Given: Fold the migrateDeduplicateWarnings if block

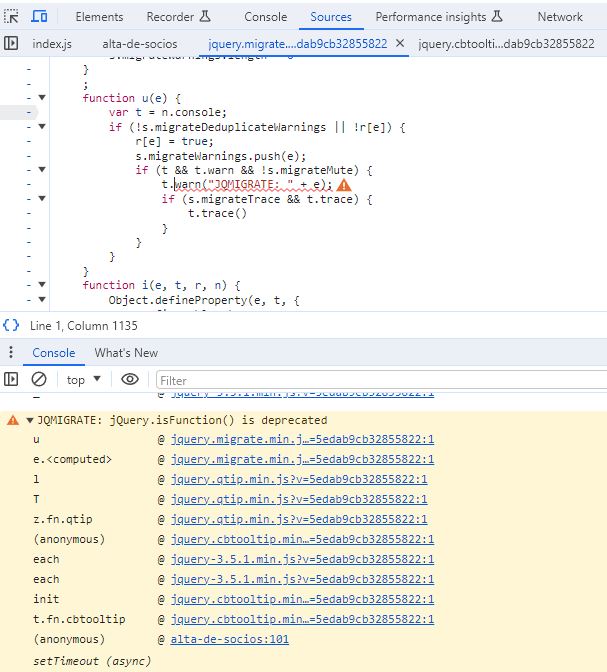Looking at the screenshot, I should (x=42, y=126).
